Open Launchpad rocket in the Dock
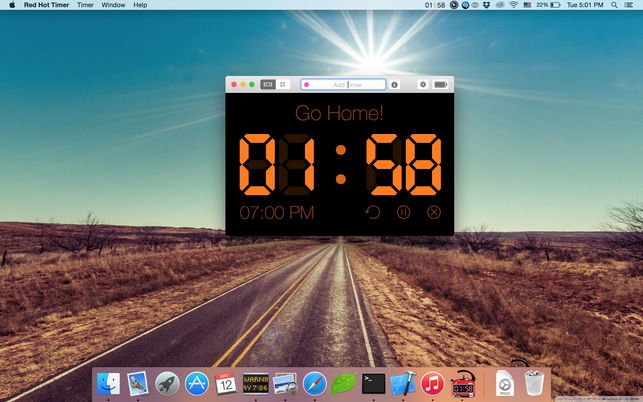Viewport: 643px width, 402px height. pos(167,384)
